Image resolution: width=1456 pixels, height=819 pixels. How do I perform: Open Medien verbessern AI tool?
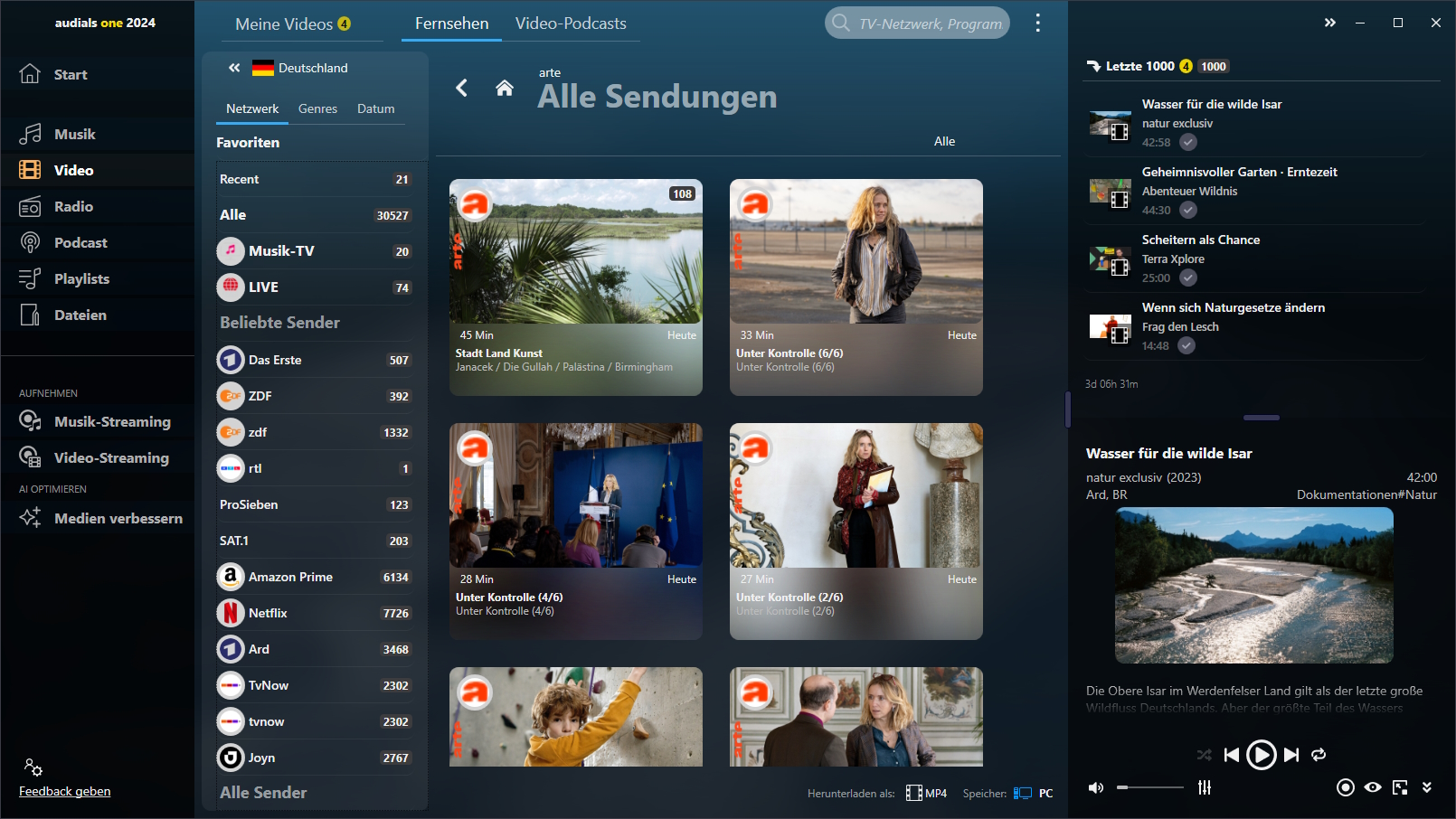100,518
